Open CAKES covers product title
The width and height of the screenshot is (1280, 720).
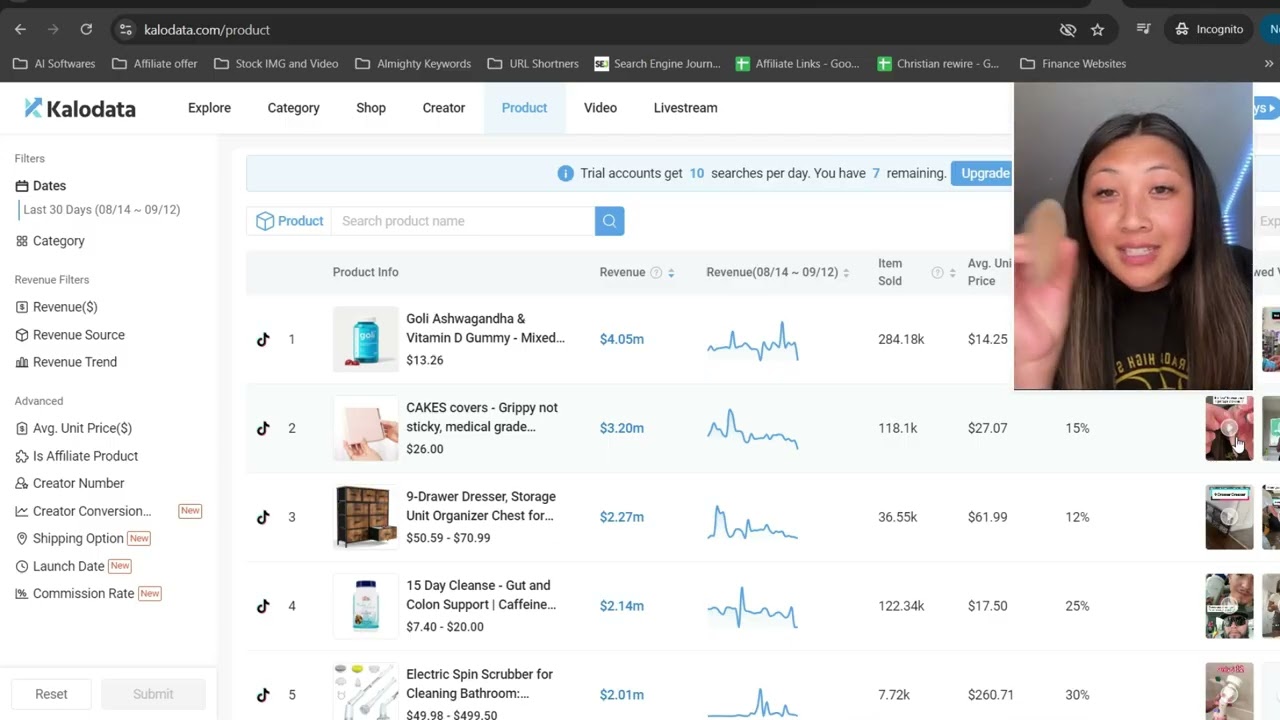pyautogui.click(x=482, y=417)
